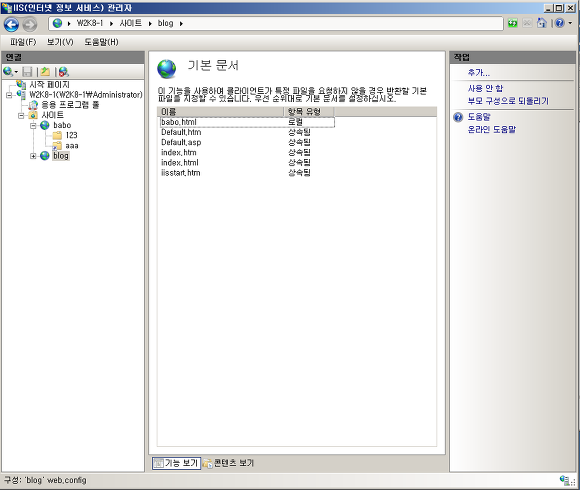Select Default.htm in the document list
The width and height of the screenshot is (580, 490).
click(247, 132)
